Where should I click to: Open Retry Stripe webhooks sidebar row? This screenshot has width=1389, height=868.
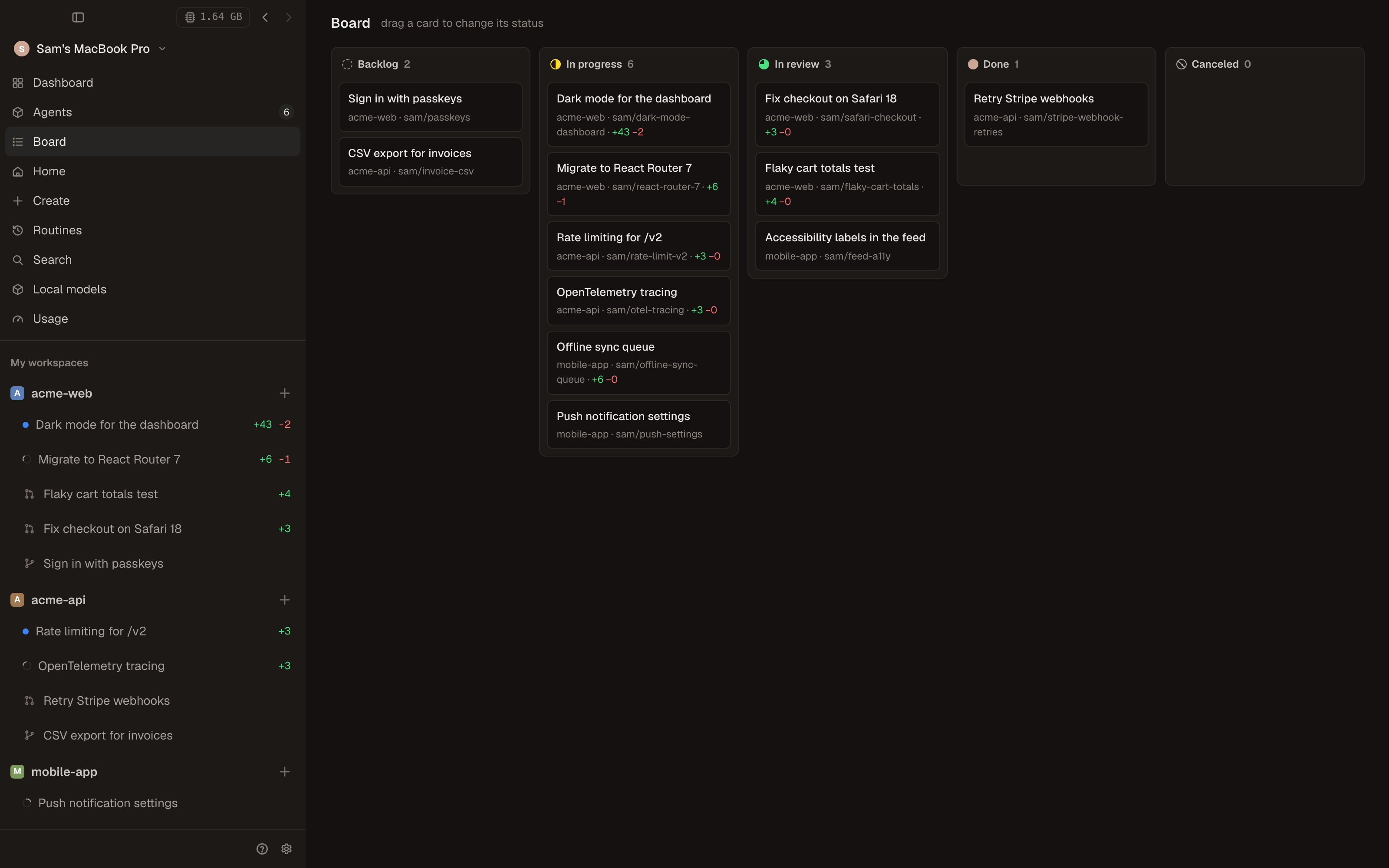[153, 701]
